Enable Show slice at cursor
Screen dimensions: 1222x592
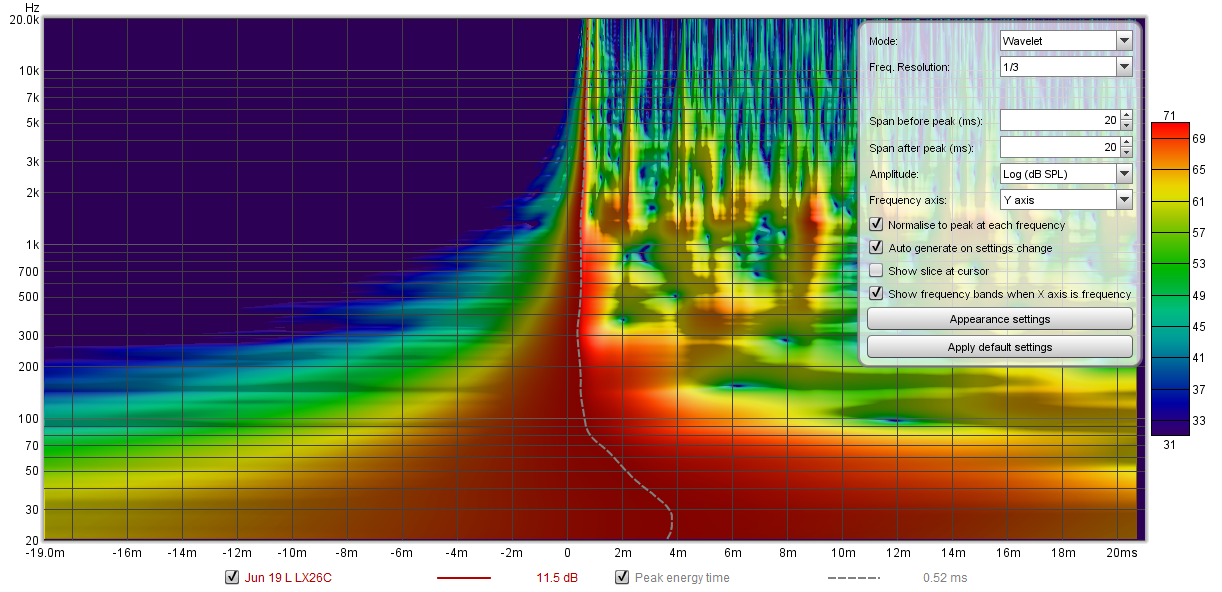876,270
